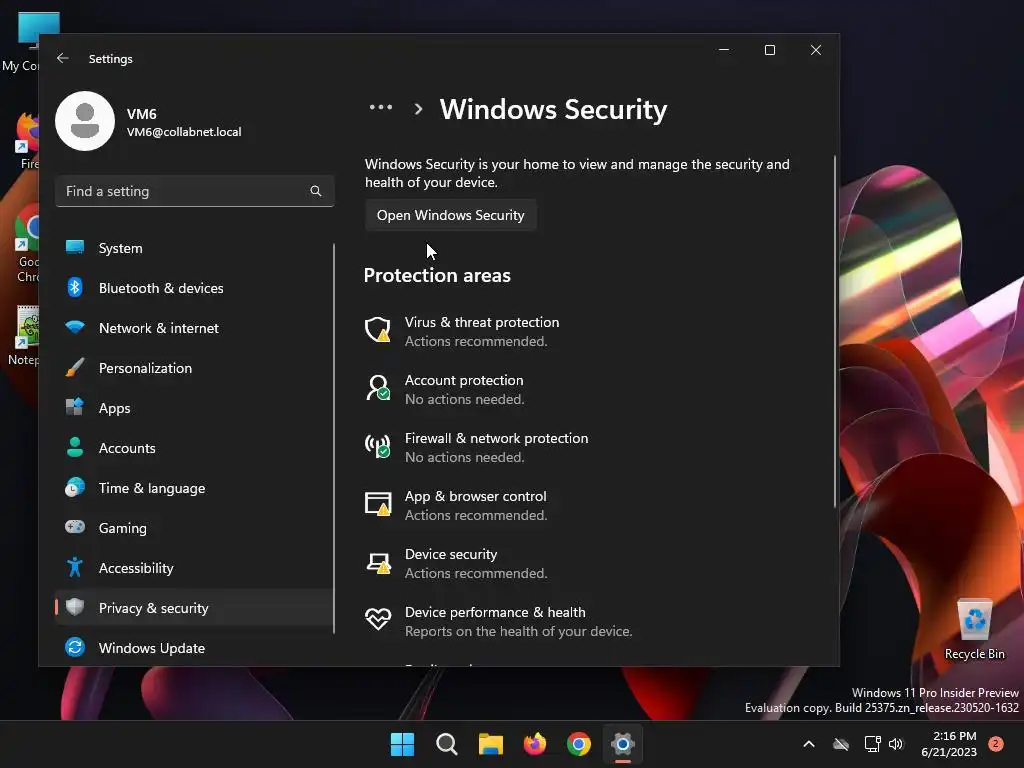
Task: Click the Find a setting search box
Action: [195, 191]
